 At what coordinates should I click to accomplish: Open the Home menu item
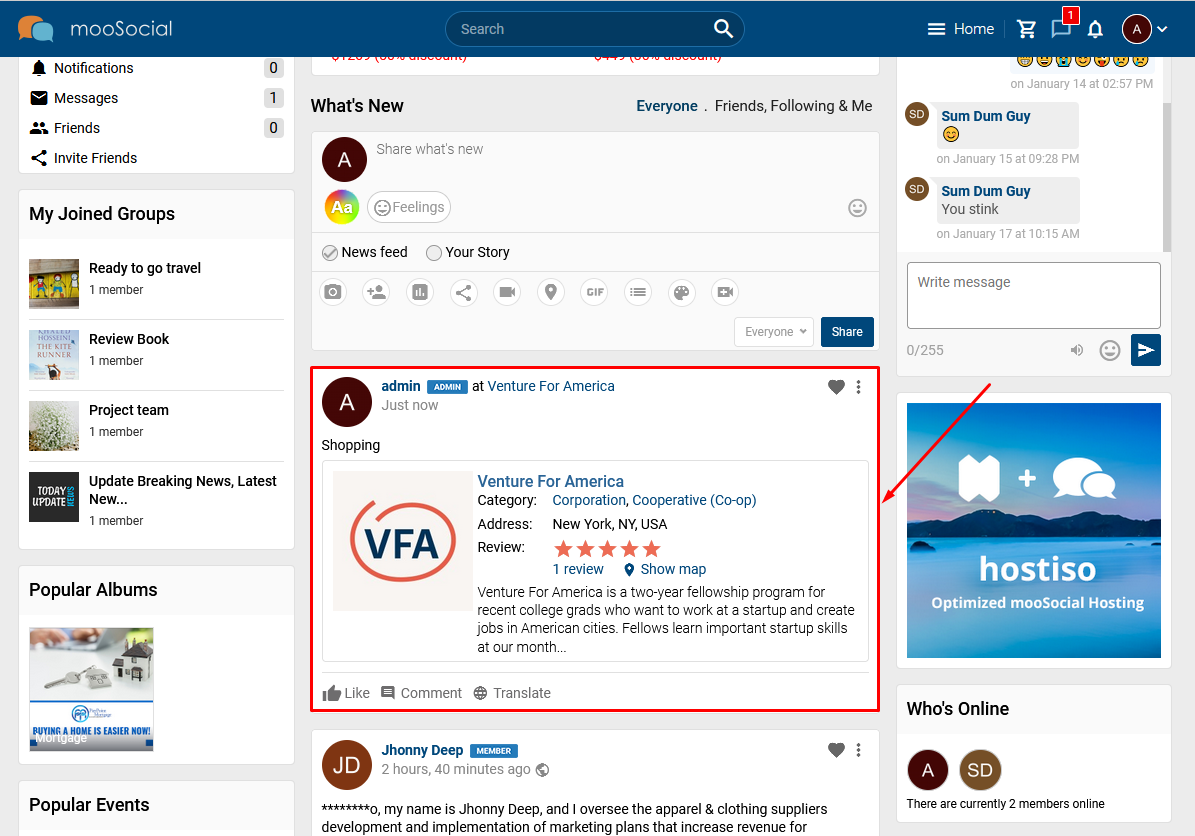click(974, 29)
